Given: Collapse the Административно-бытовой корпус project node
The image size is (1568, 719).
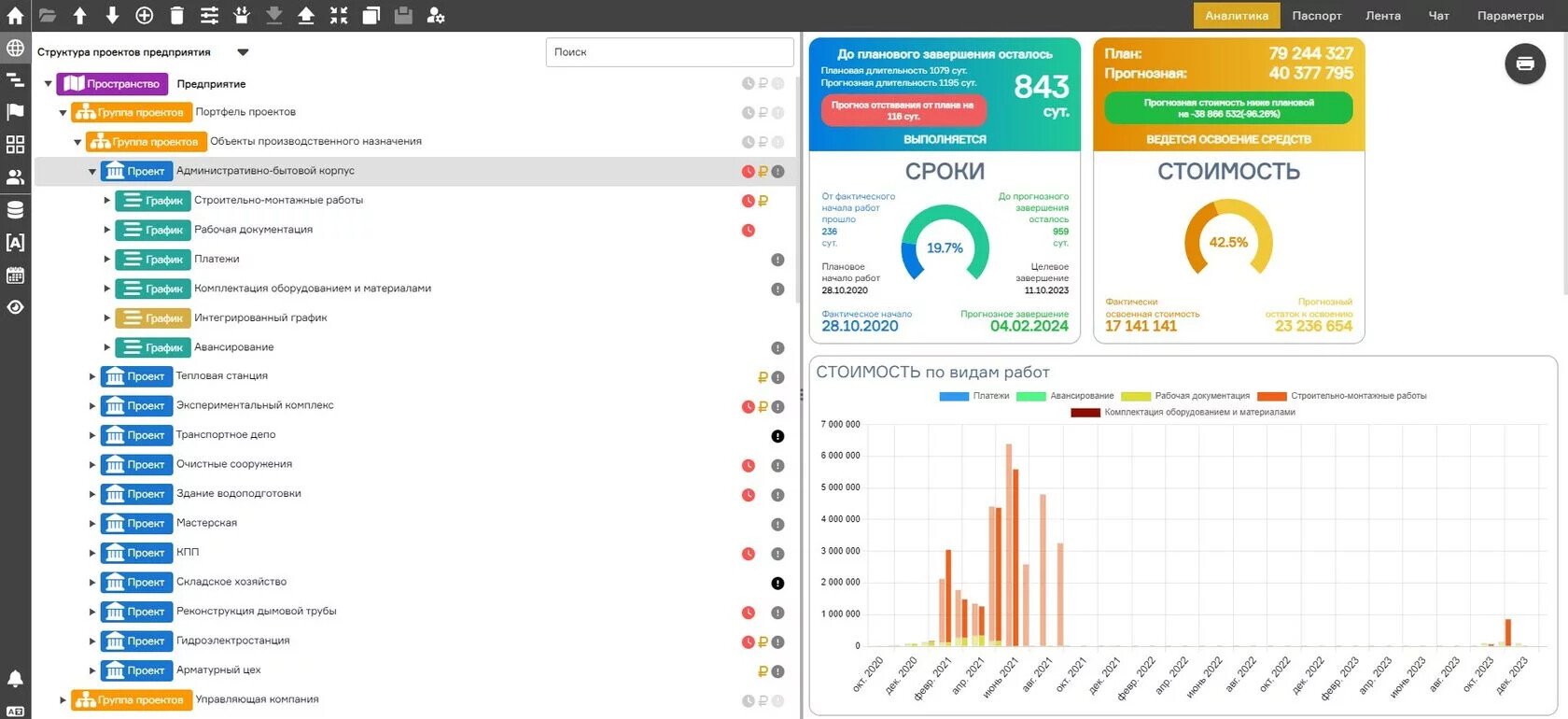Looking at the screenshot, I should (92, 172).
